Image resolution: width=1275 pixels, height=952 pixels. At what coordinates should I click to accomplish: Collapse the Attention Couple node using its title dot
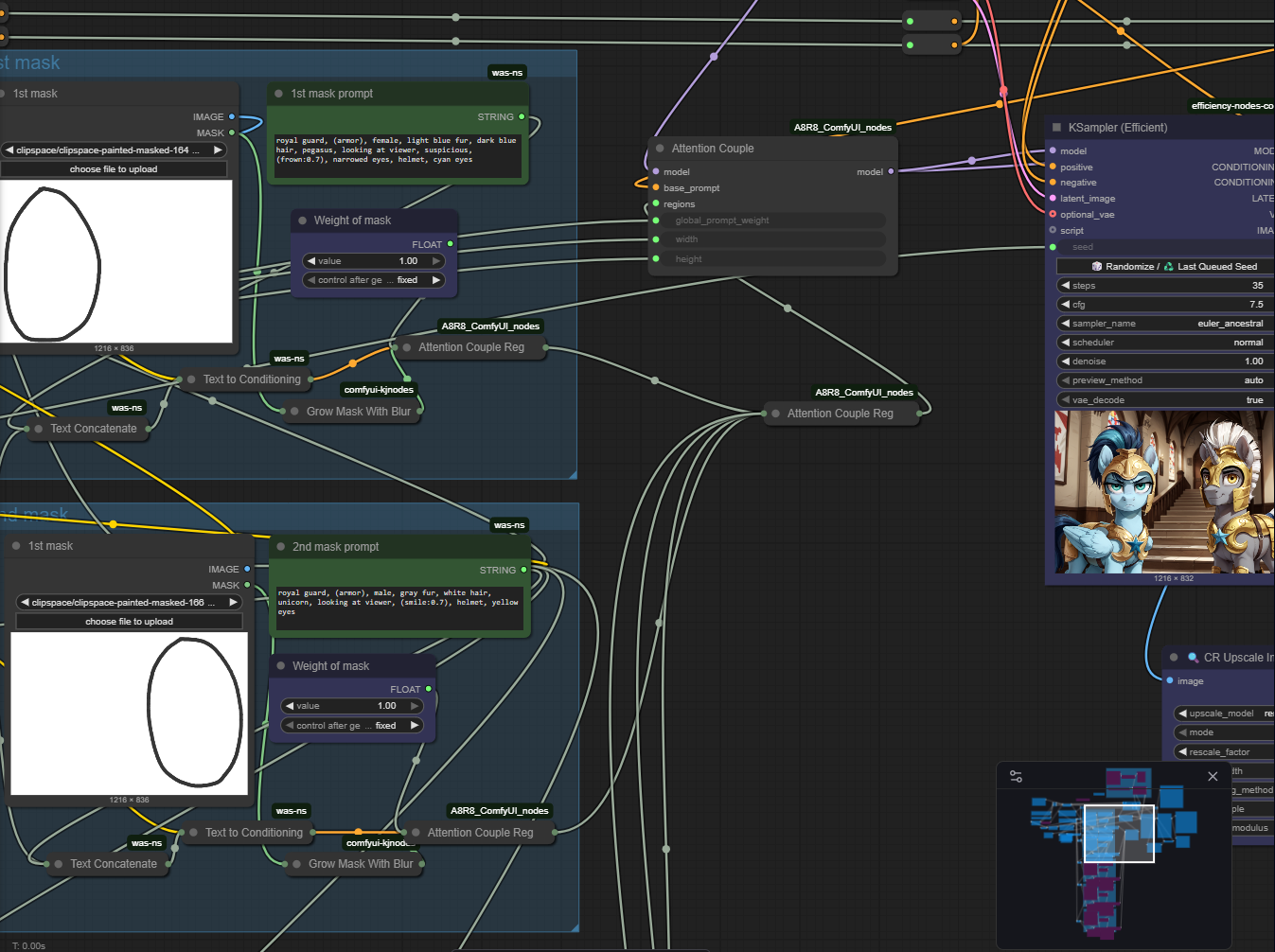point(660,149)
